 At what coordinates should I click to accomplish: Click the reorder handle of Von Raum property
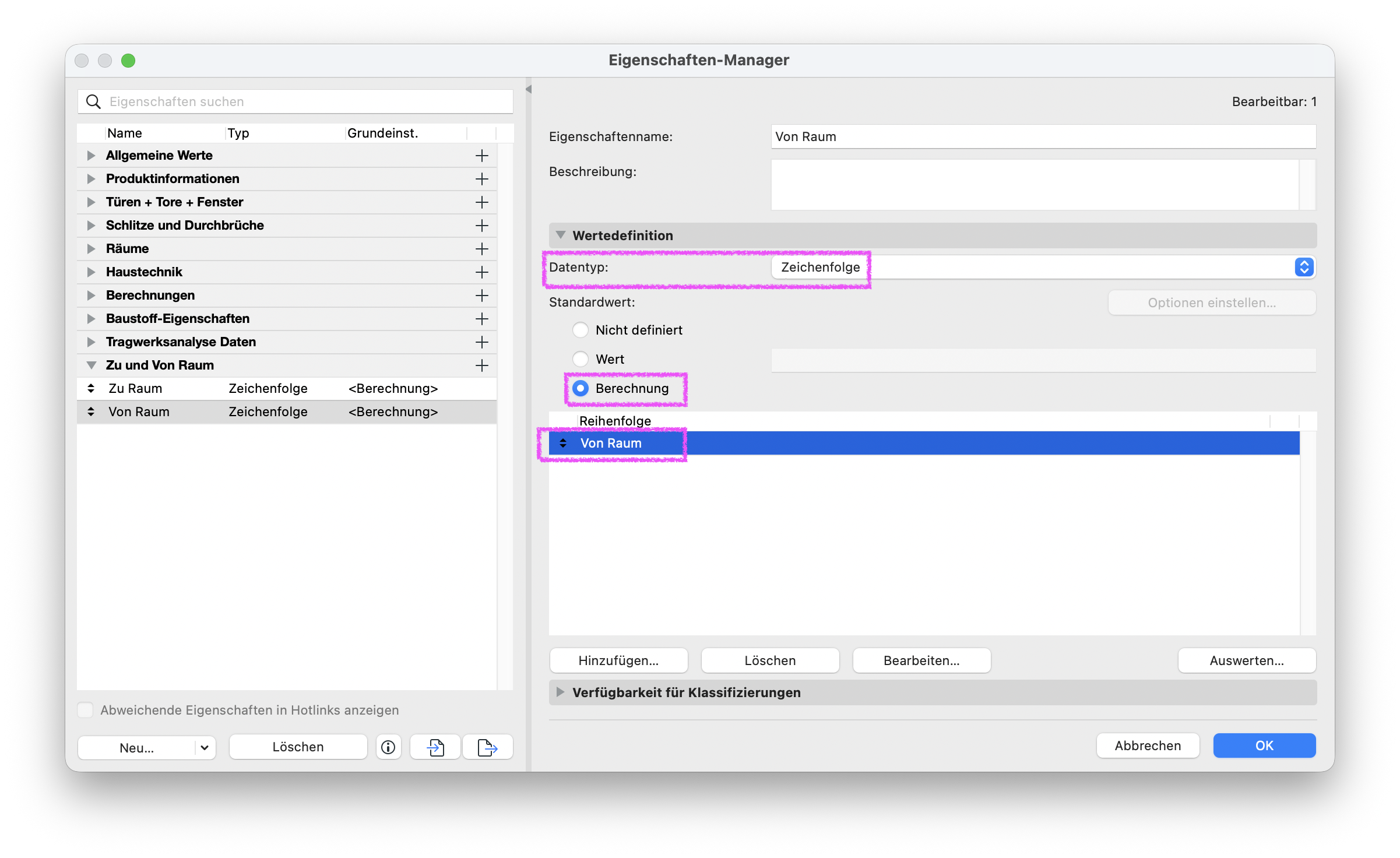[x=91, y=412]
